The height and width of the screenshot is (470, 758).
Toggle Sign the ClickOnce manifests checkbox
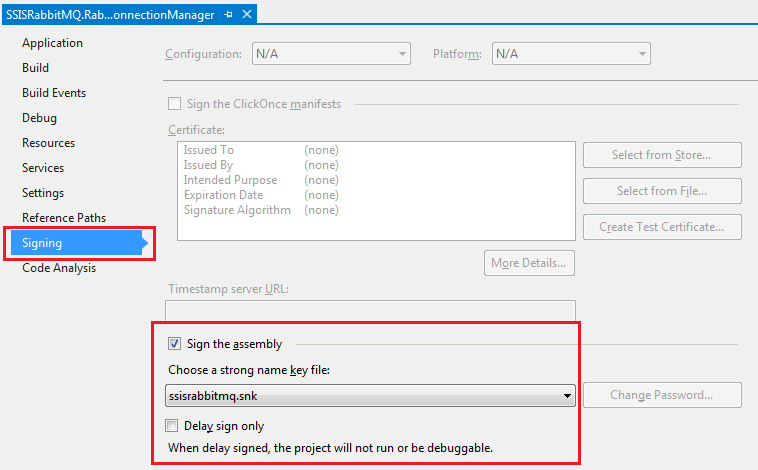175,104
